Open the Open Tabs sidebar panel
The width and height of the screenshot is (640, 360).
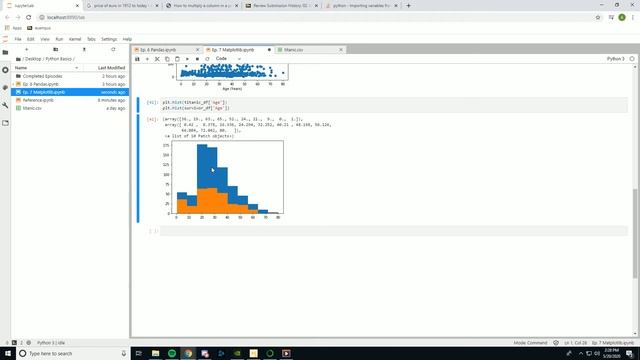5,123
